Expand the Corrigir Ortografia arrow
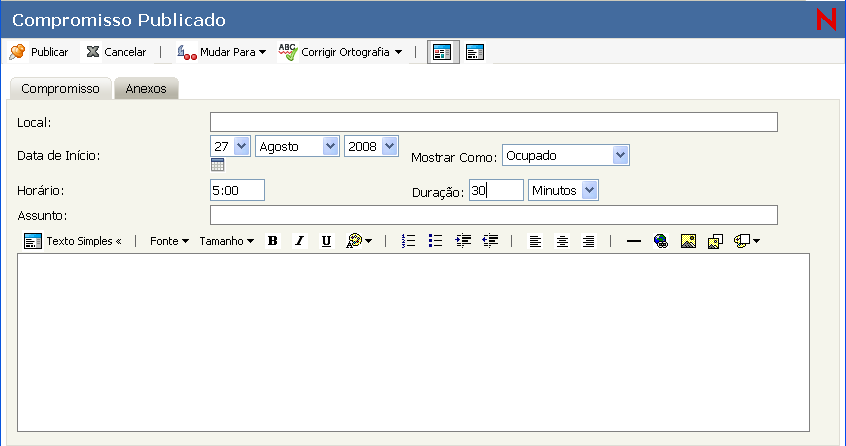Screen dimensions: 846x446 [398, 52]
